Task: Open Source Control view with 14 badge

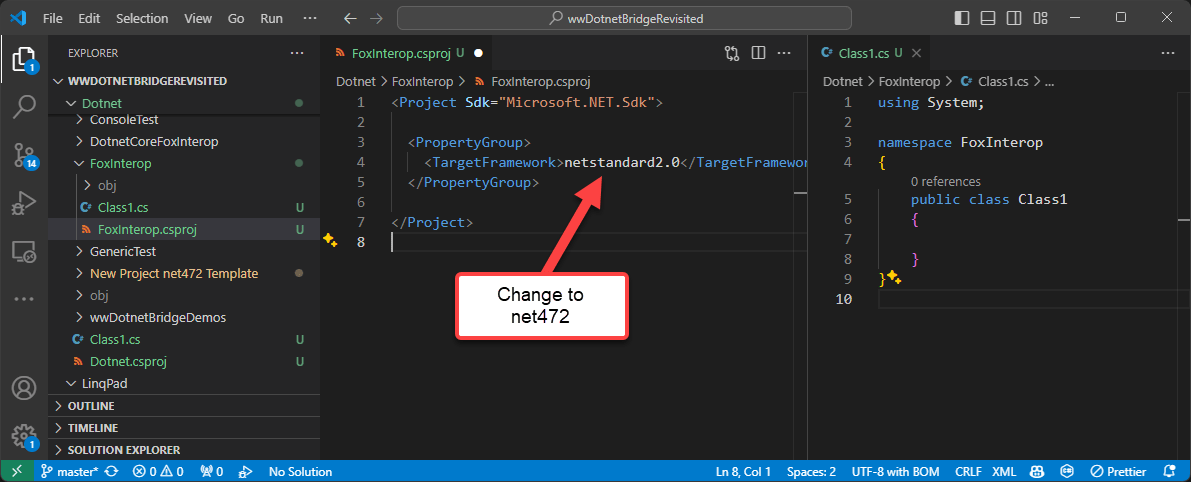Action: tap(24, 154)
